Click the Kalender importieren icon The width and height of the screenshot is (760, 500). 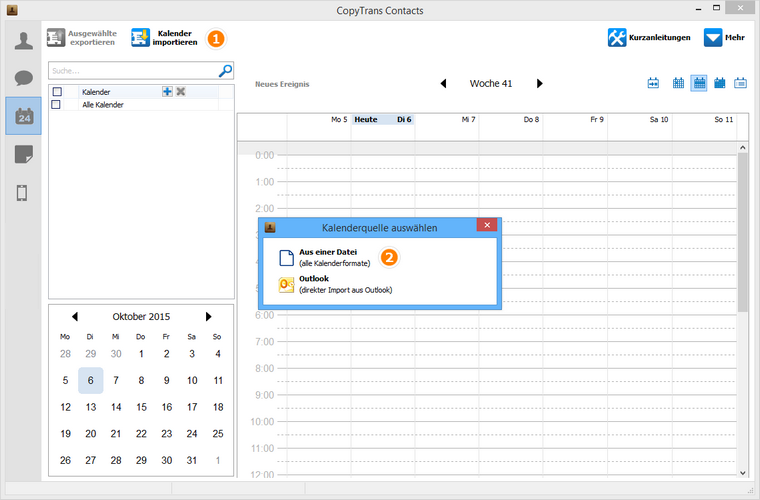pyautogui.click(x=140, y=38)
